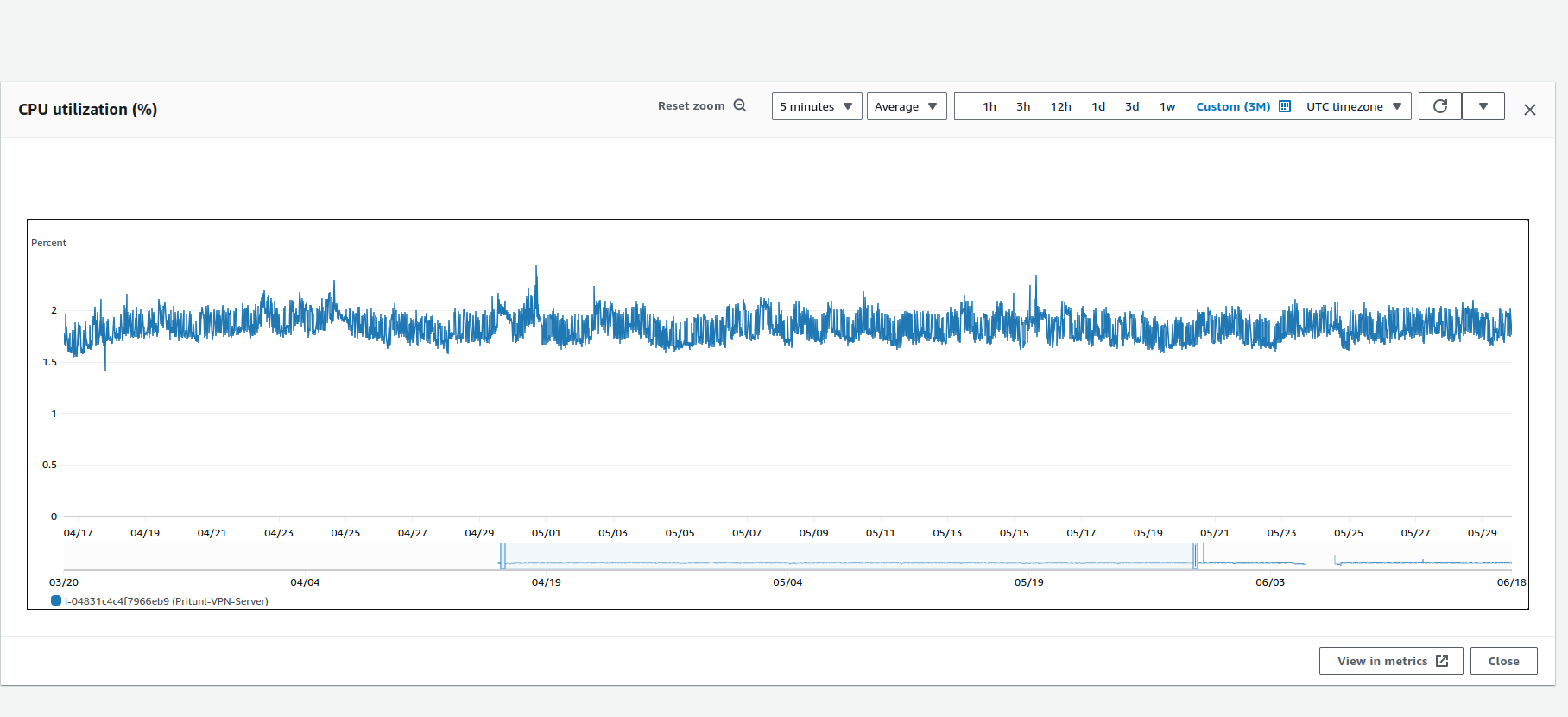The height and width of the screenshot is (717, 1568).
Task: Click the 04/04 label on the overview timeline
Action: [x=305, y=582]
